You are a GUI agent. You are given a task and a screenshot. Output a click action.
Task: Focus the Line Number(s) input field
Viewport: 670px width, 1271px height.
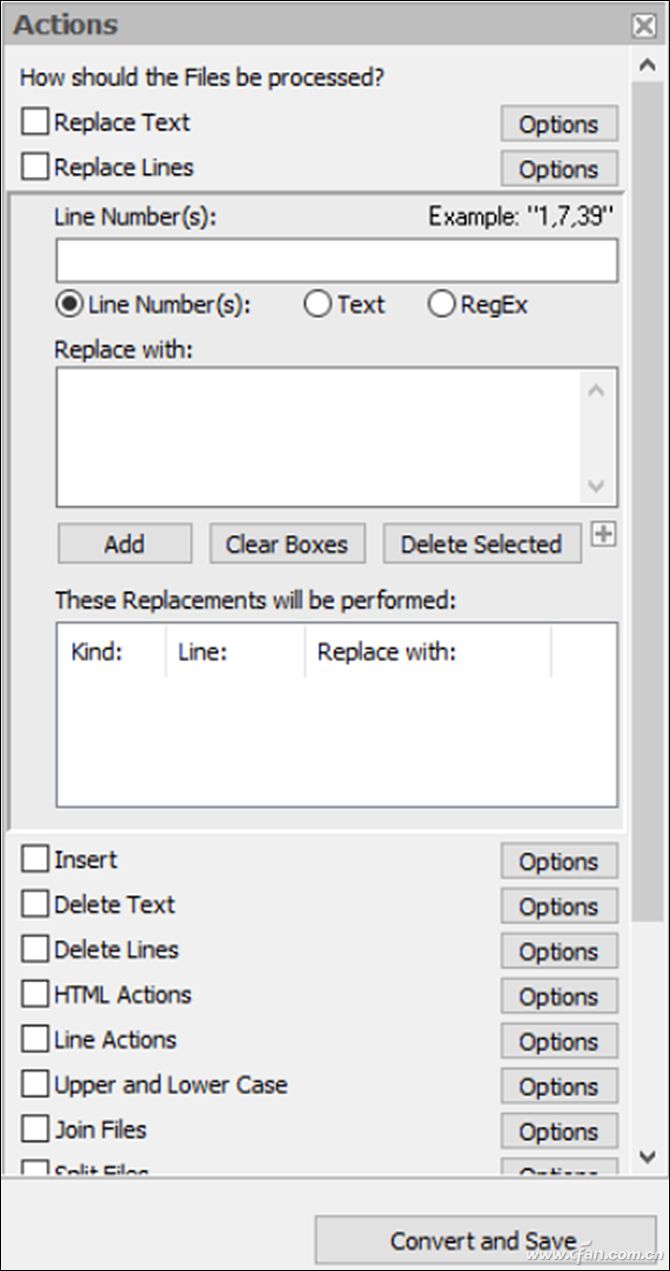336,261
